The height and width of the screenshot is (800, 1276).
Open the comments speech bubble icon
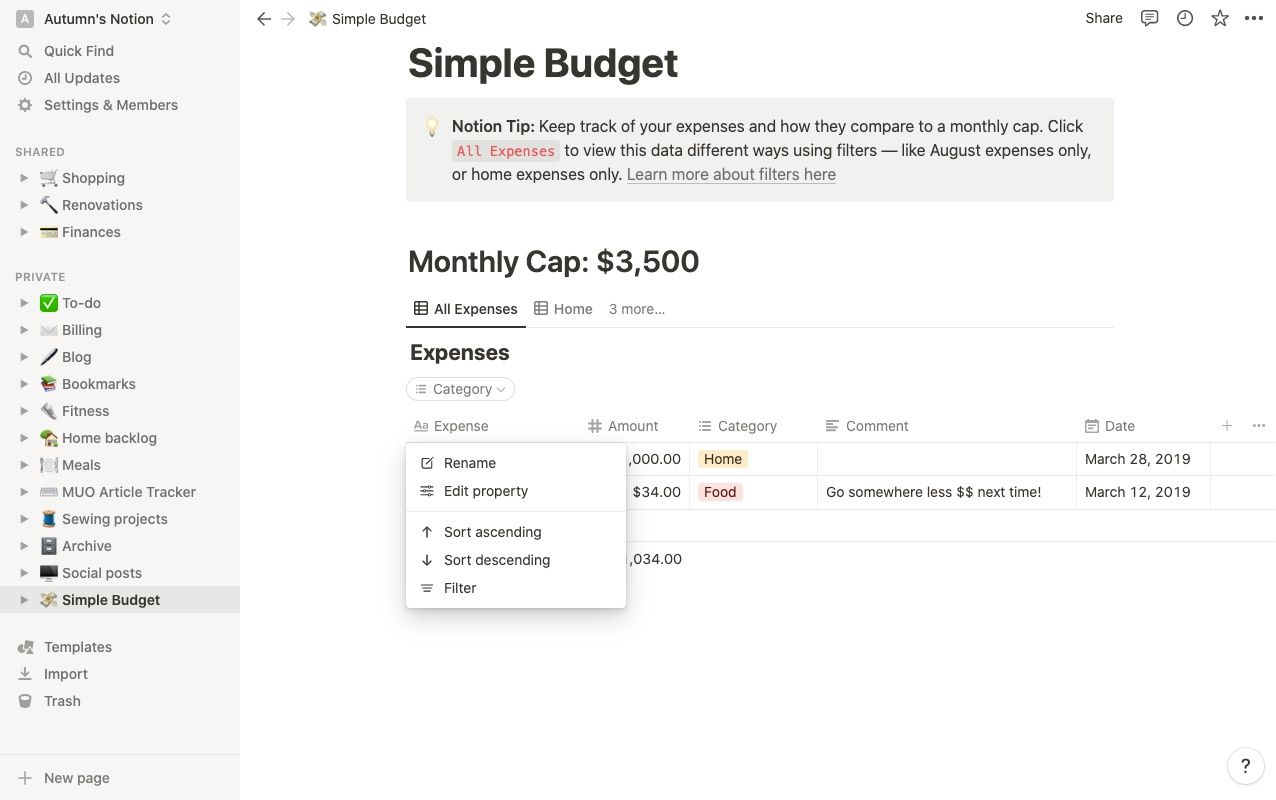pyautogui.click(x=1150, y=18)
